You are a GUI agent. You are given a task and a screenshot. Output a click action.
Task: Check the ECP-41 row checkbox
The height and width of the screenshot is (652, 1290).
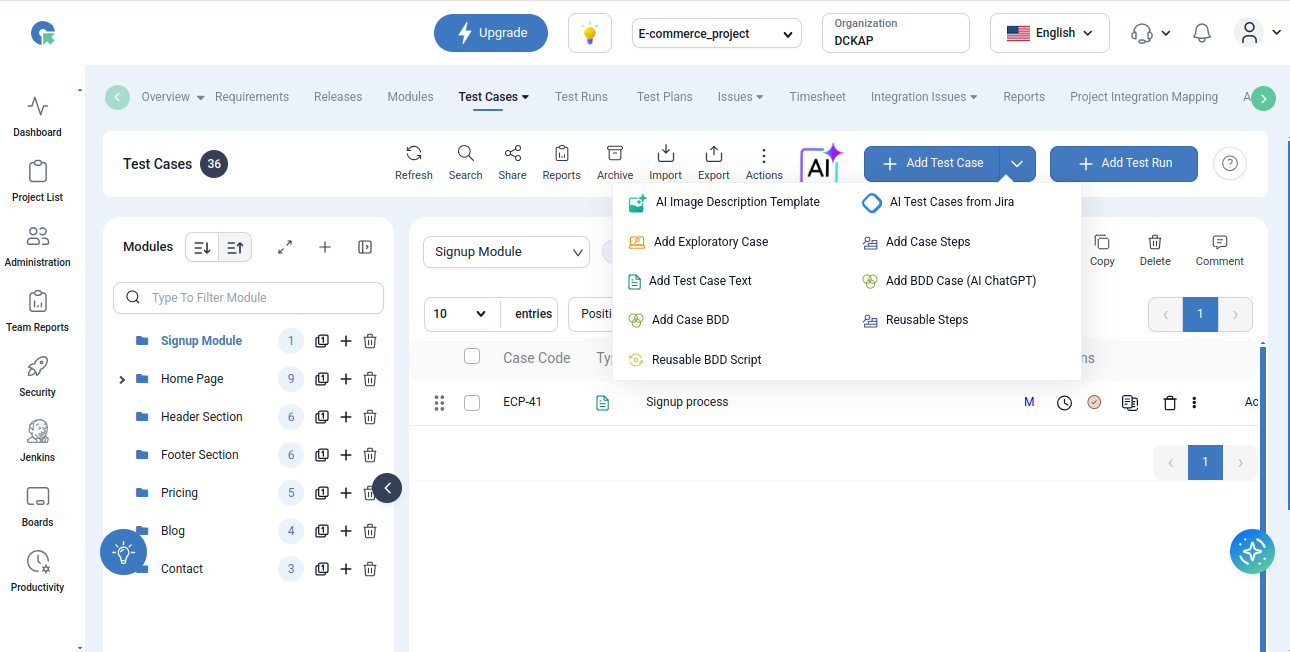tap(472, 403)
